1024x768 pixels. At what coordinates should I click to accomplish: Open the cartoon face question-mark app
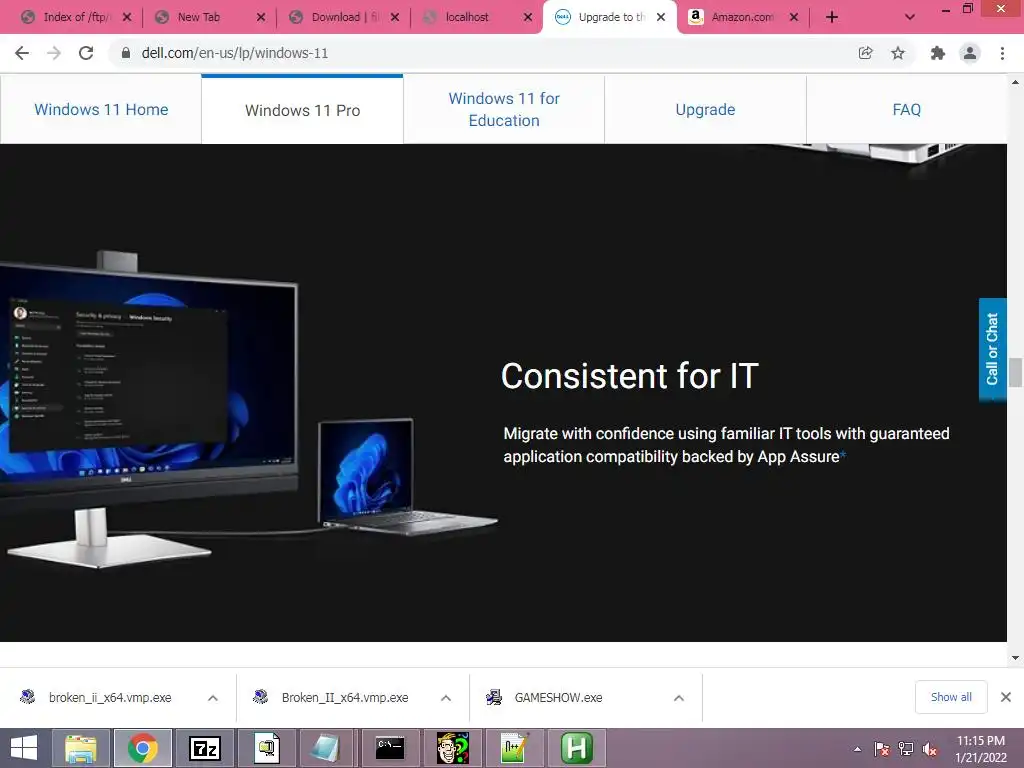click(x=453, y=748)
